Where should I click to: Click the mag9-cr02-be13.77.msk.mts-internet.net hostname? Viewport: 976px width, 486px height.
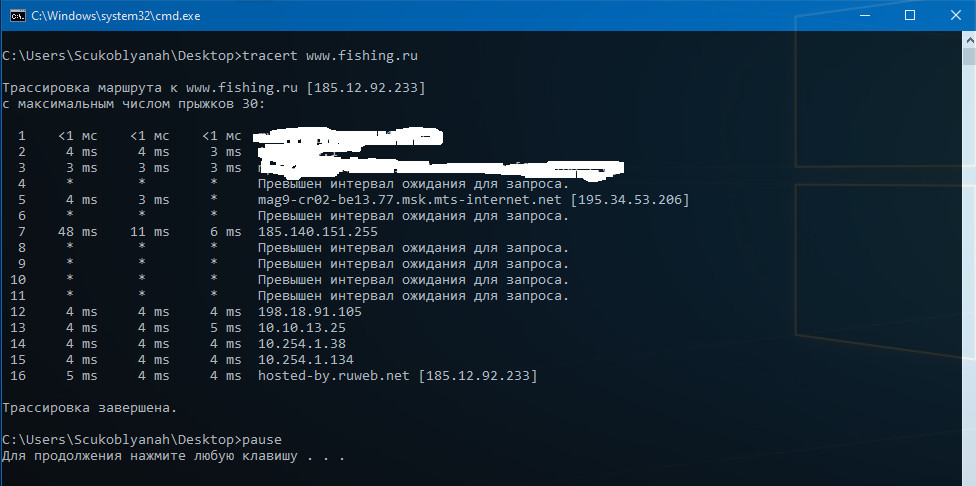(410, 200)
